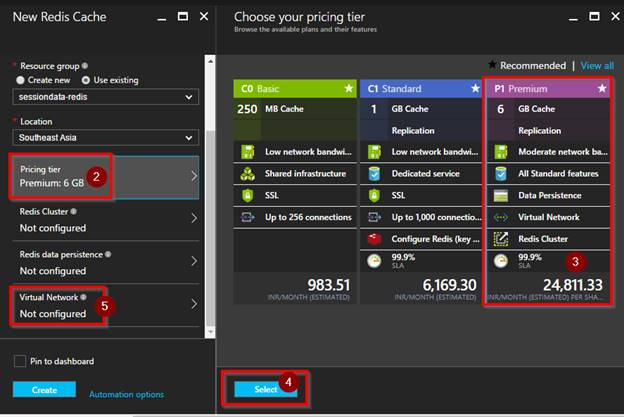624x417 pixels.
Task: Open the Automation options link
Action: (x=127, y=394)
